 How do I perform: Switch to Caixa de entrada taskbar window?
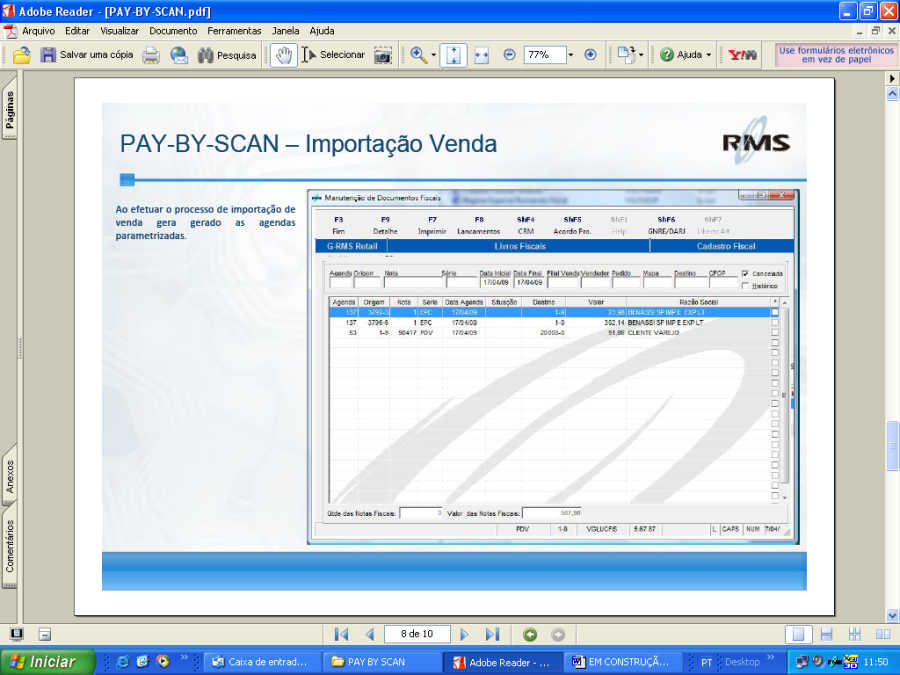click(x=262, y=662)
